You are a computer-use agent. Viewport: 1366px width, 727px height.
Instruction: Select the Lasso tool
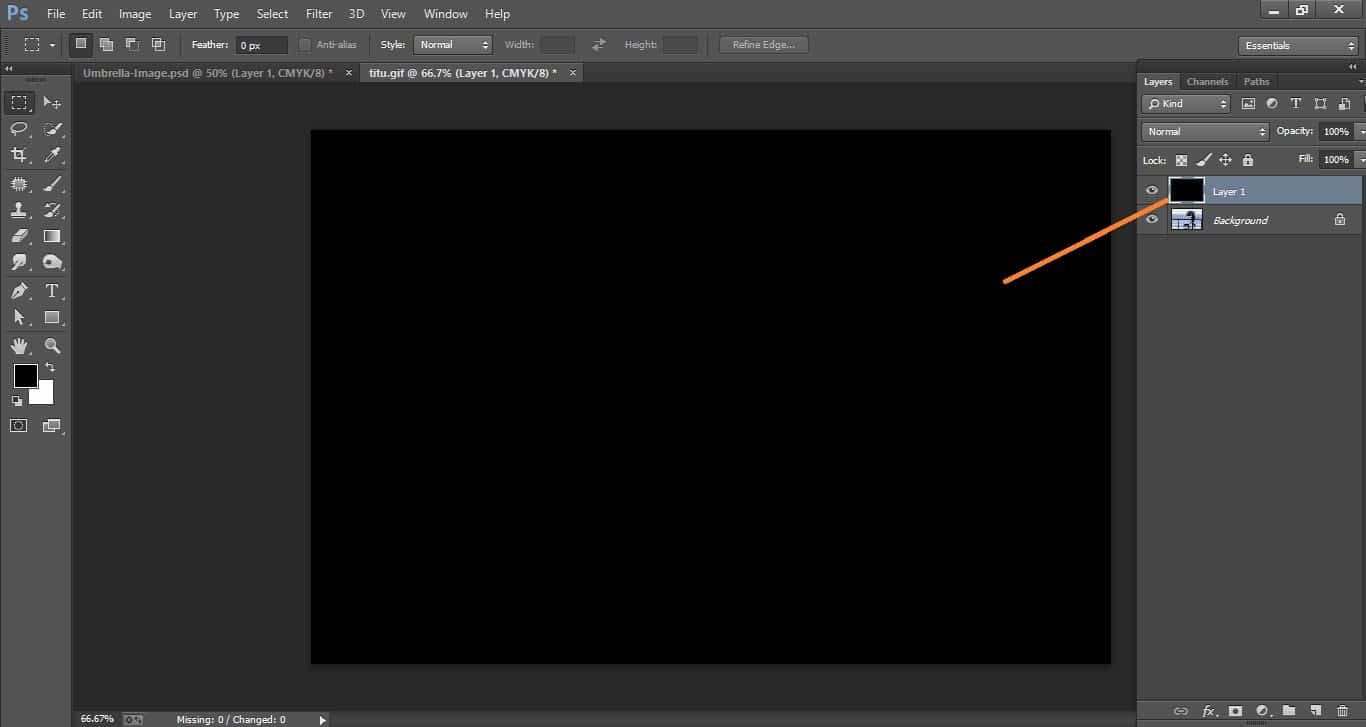[x=20, y=129]
